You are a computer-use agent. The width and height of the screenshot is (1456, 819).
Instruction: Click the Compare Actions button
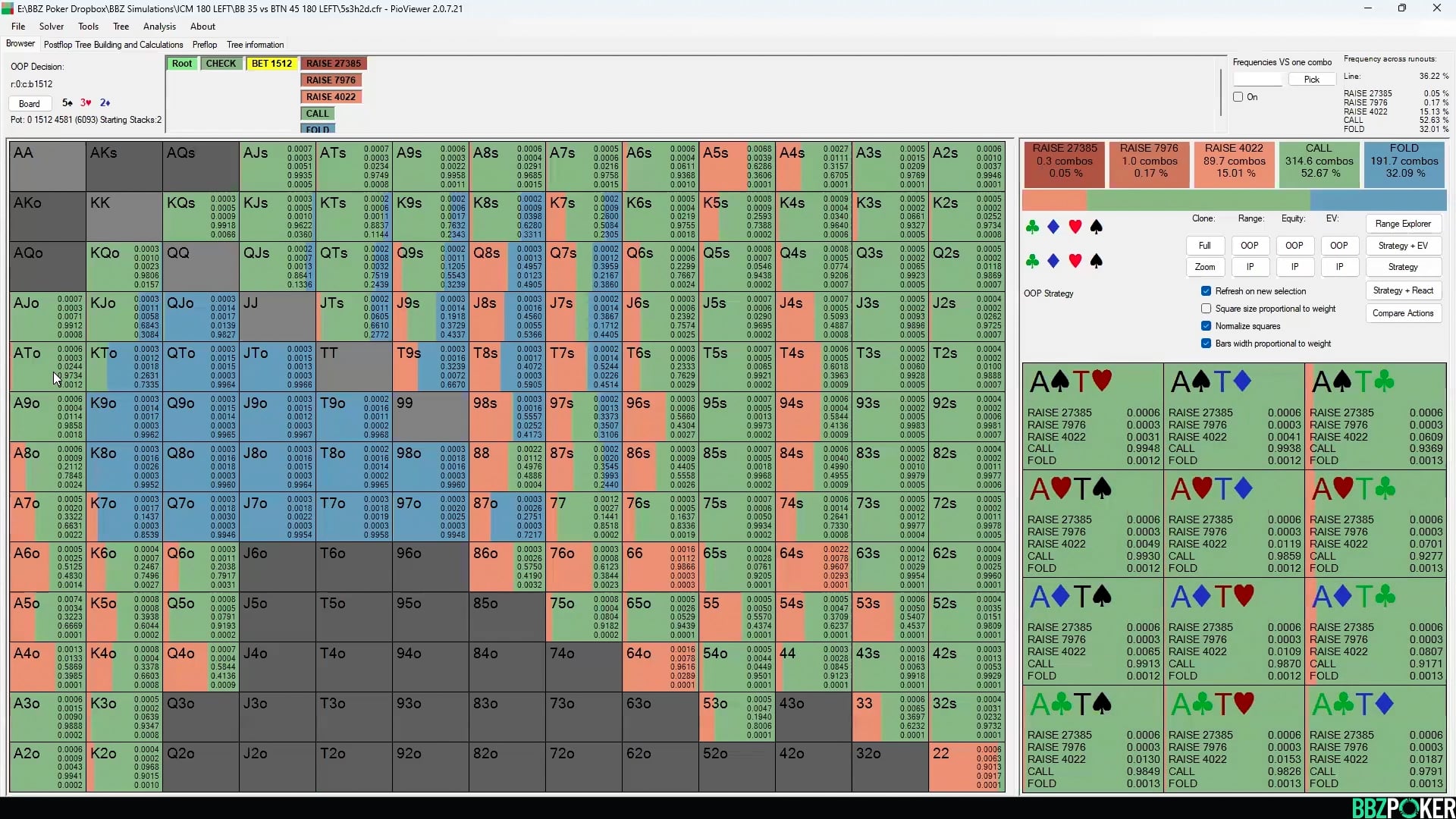coord(1403,313)
